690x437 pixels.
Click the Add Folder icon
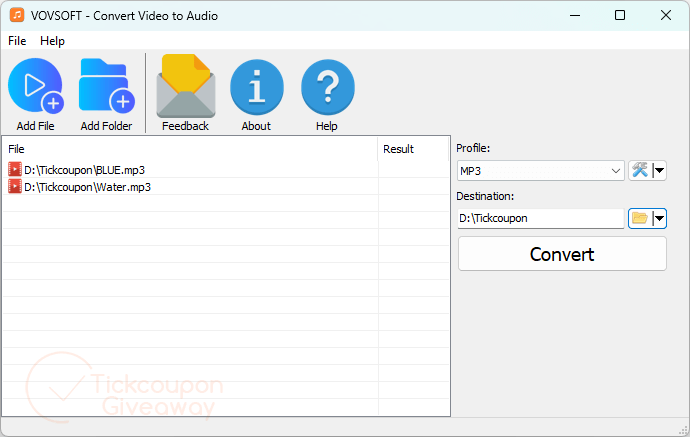point(106,88)
